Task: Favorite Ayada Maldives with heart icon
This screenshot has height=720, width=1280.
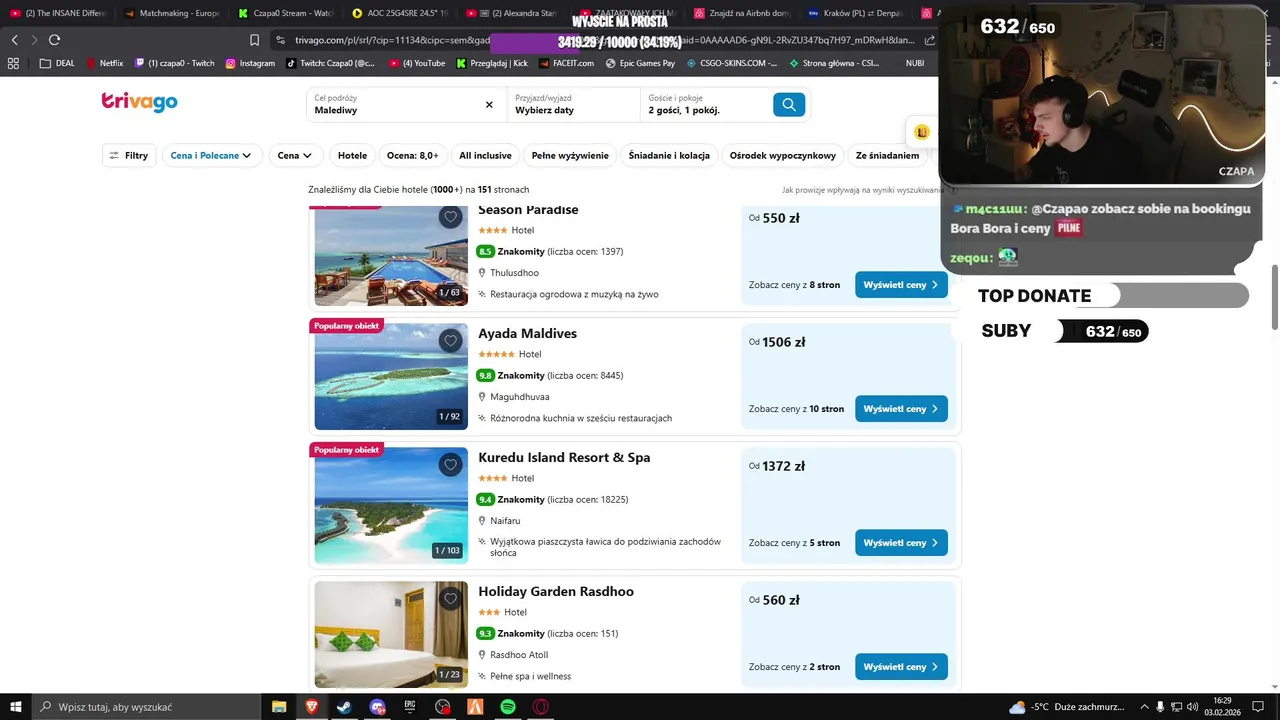Action: pyautogui.click(x=450, y=341)
